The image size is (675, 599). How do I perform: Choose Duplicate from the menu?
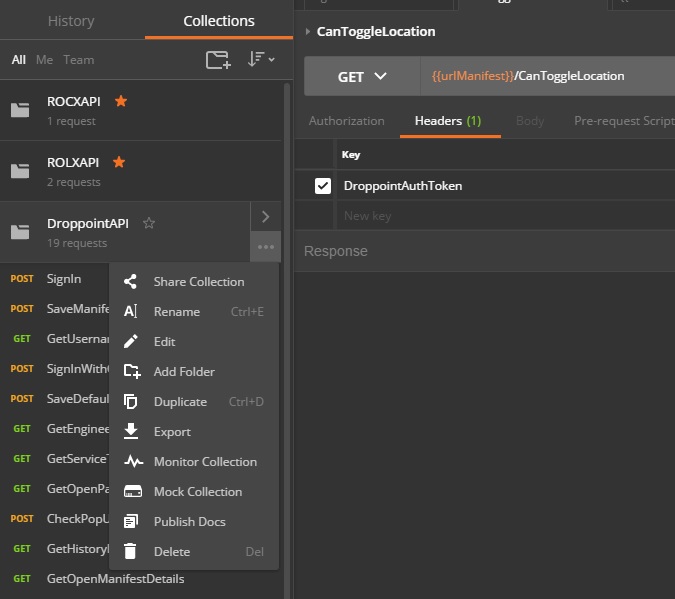coord(194,402)
